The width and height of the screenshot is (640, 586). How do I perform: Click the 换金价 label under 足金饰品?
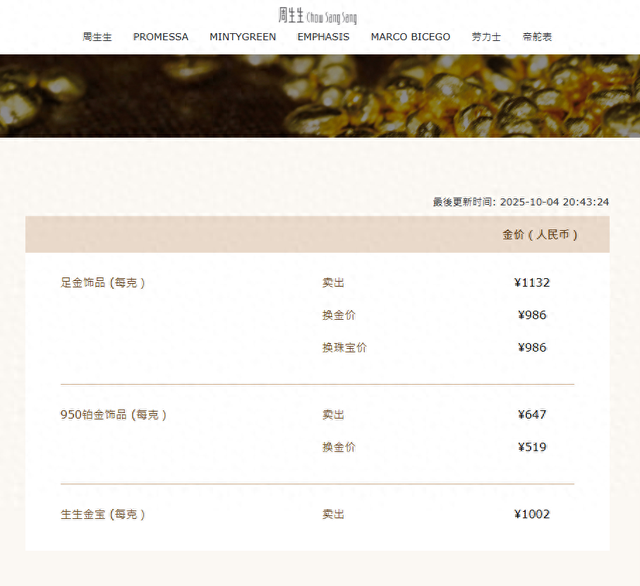tap(339, 315)
